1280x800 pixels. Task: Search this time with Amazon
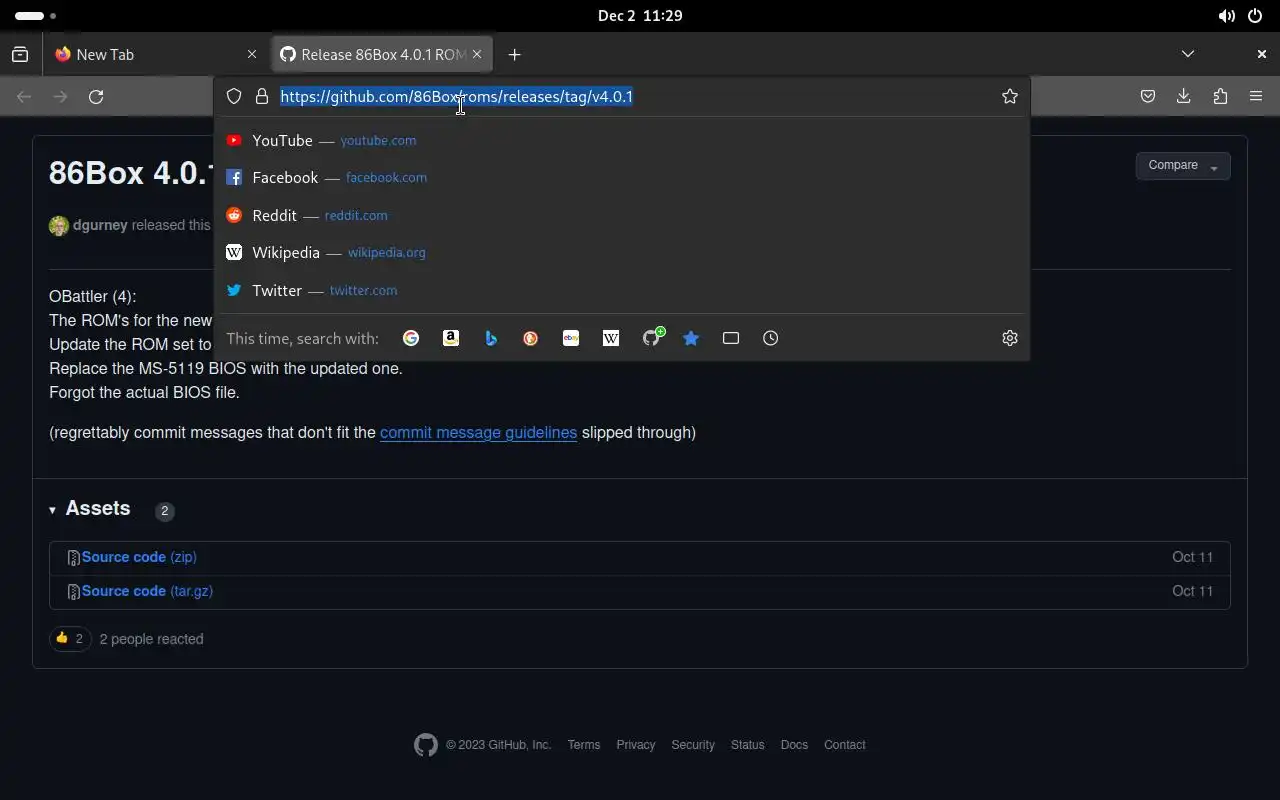click(x=451, y=338)
